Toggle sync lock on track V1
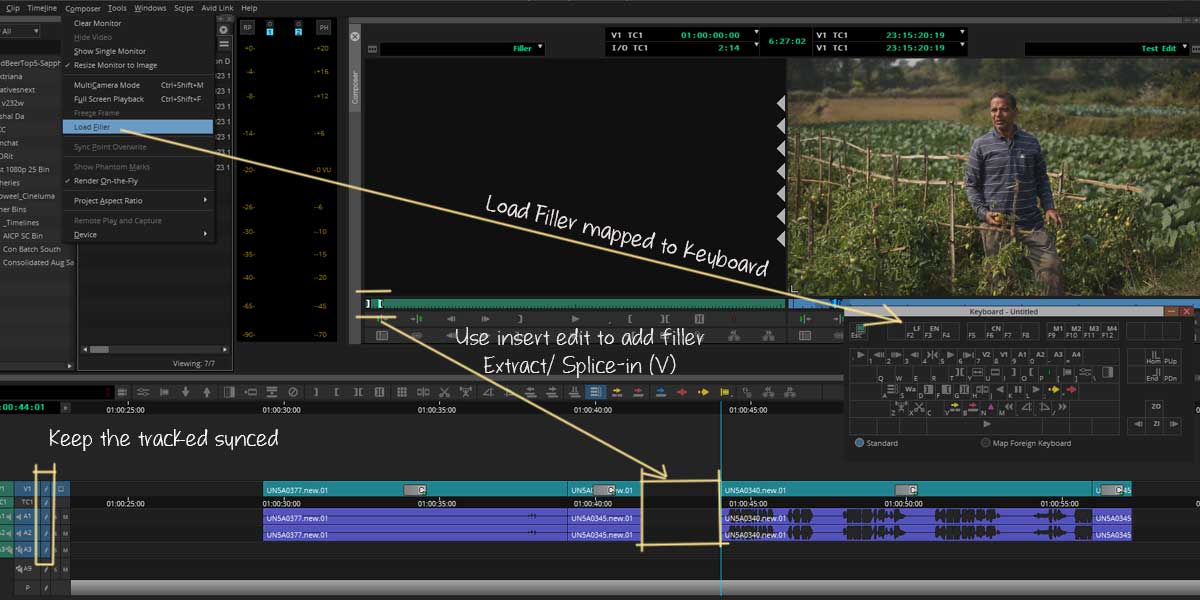Image resolution: width=1200 pixels, height=600 pixels. [45, 489]
